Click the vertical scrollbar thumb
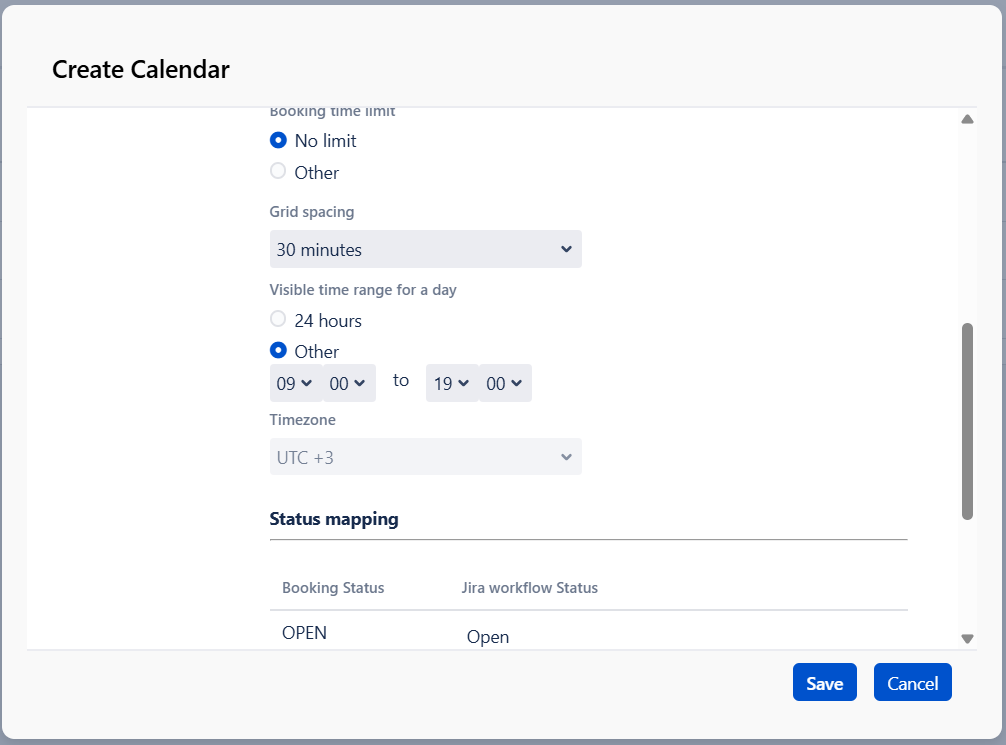Viewport: 1006px width, 745px height. click(x=967, y=420)
